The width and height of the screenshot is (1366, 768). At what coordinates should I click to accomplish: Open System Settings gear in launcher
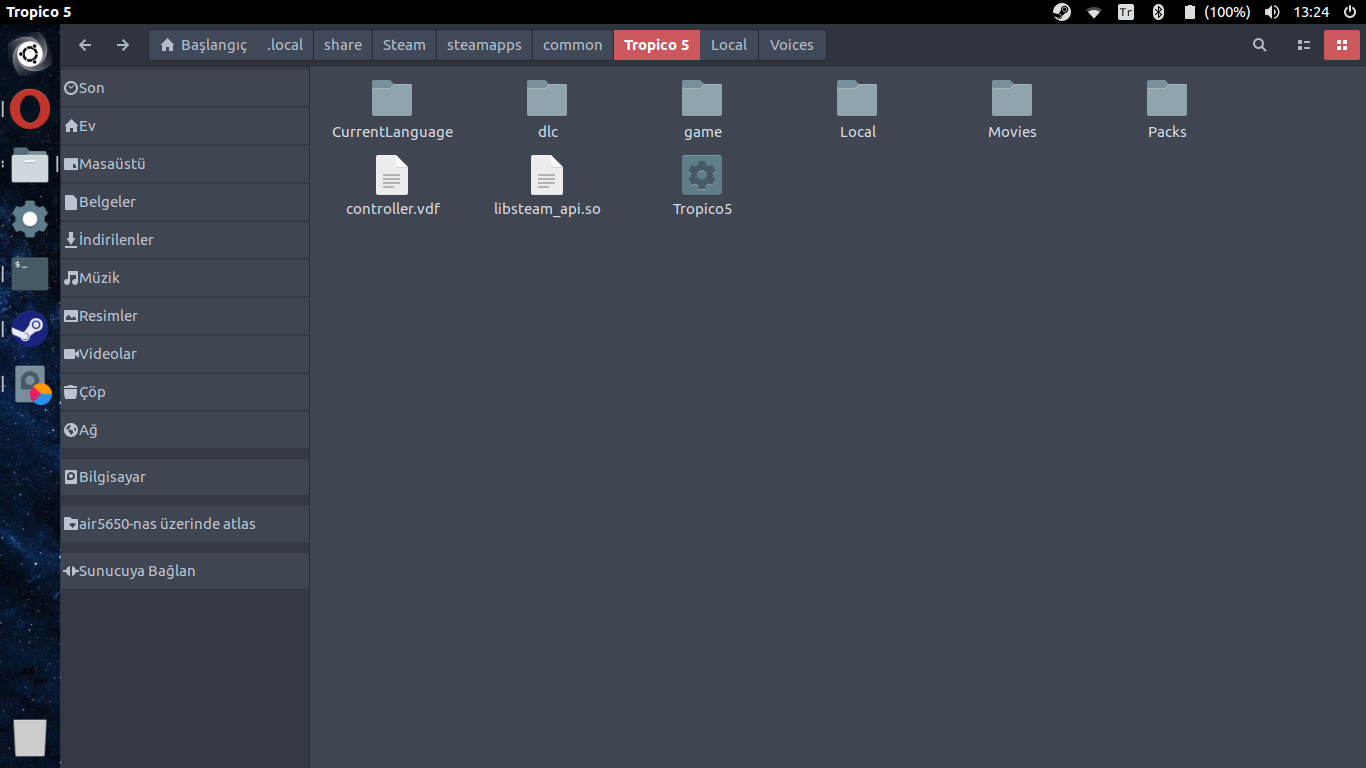[30, 219]
